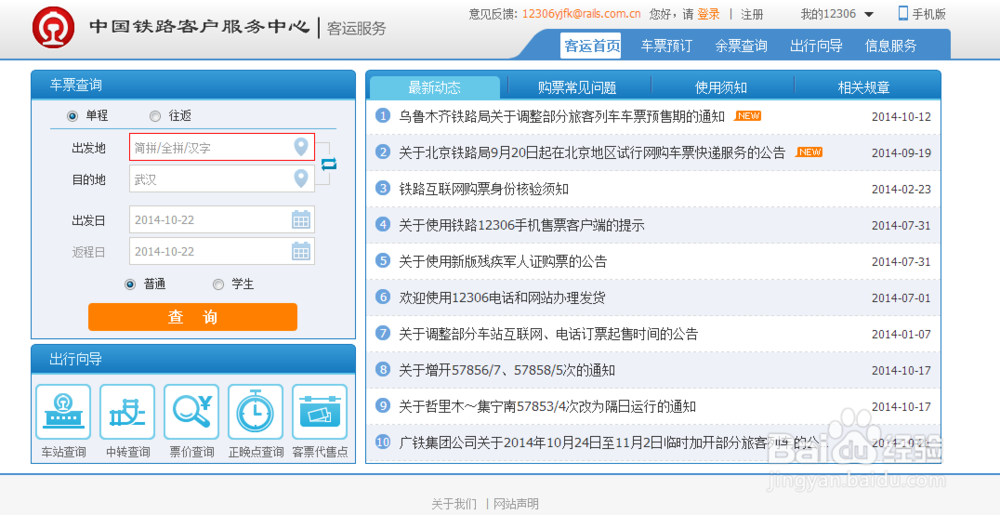
Task: Click location pin icon in departure field
Action: pos(300,147)
